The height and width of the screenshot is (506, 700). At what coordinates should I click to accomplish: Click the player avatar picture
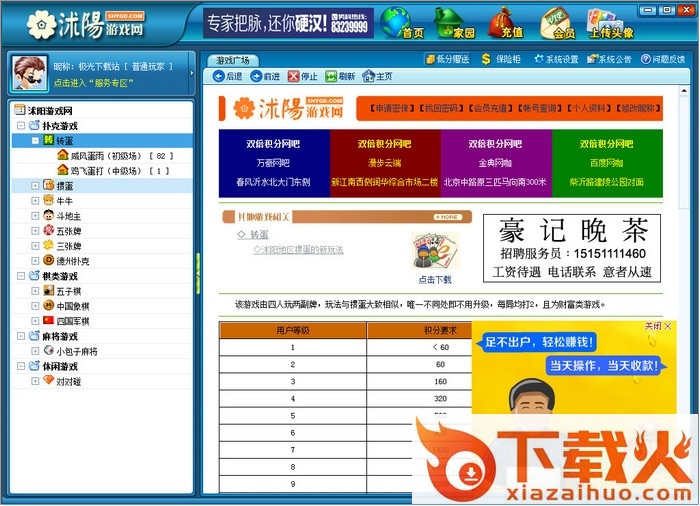point(28,73)
